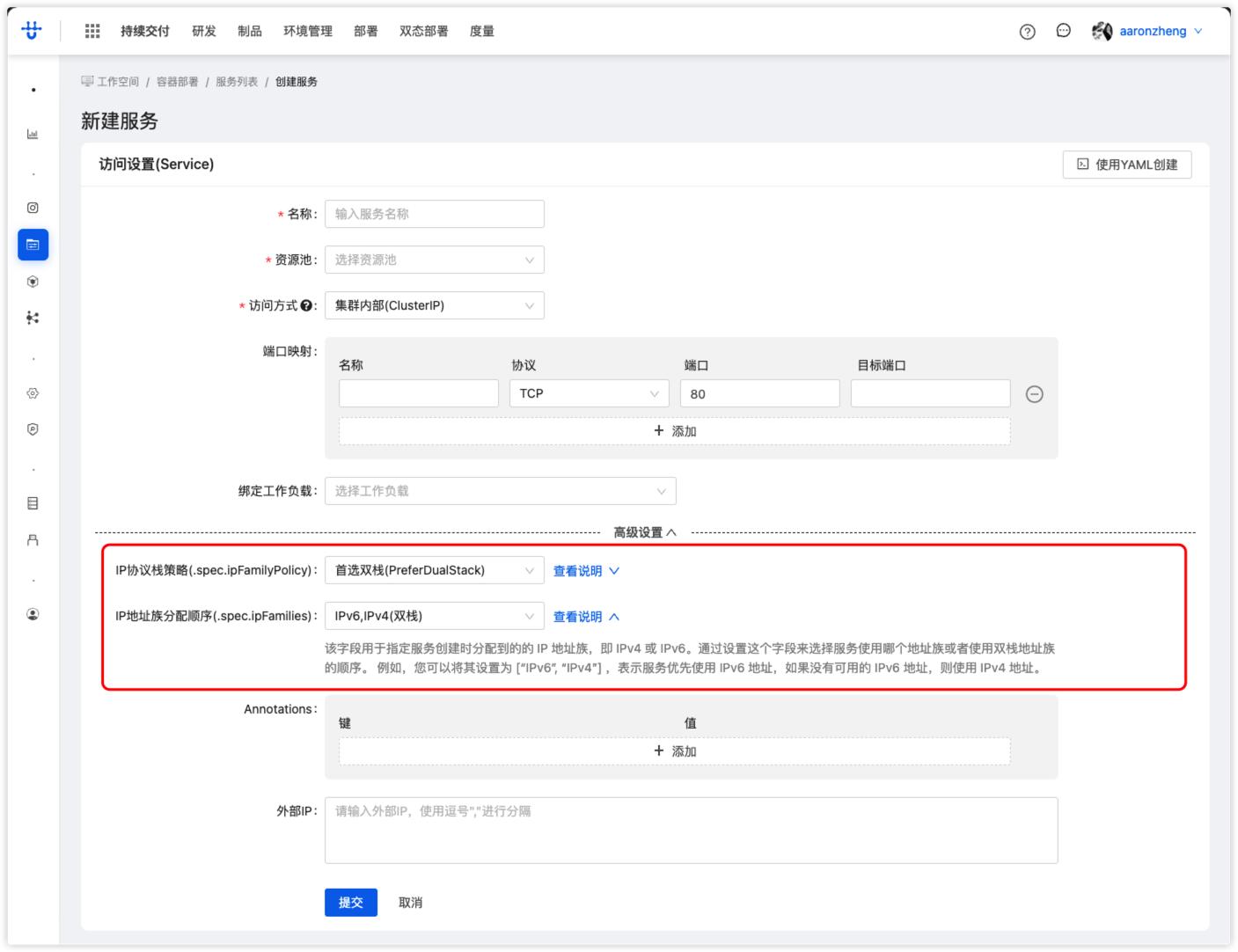Open the TCP protocol dropdown
Viewport: 1238px width, 952px height.
click(x=588, y=393)
